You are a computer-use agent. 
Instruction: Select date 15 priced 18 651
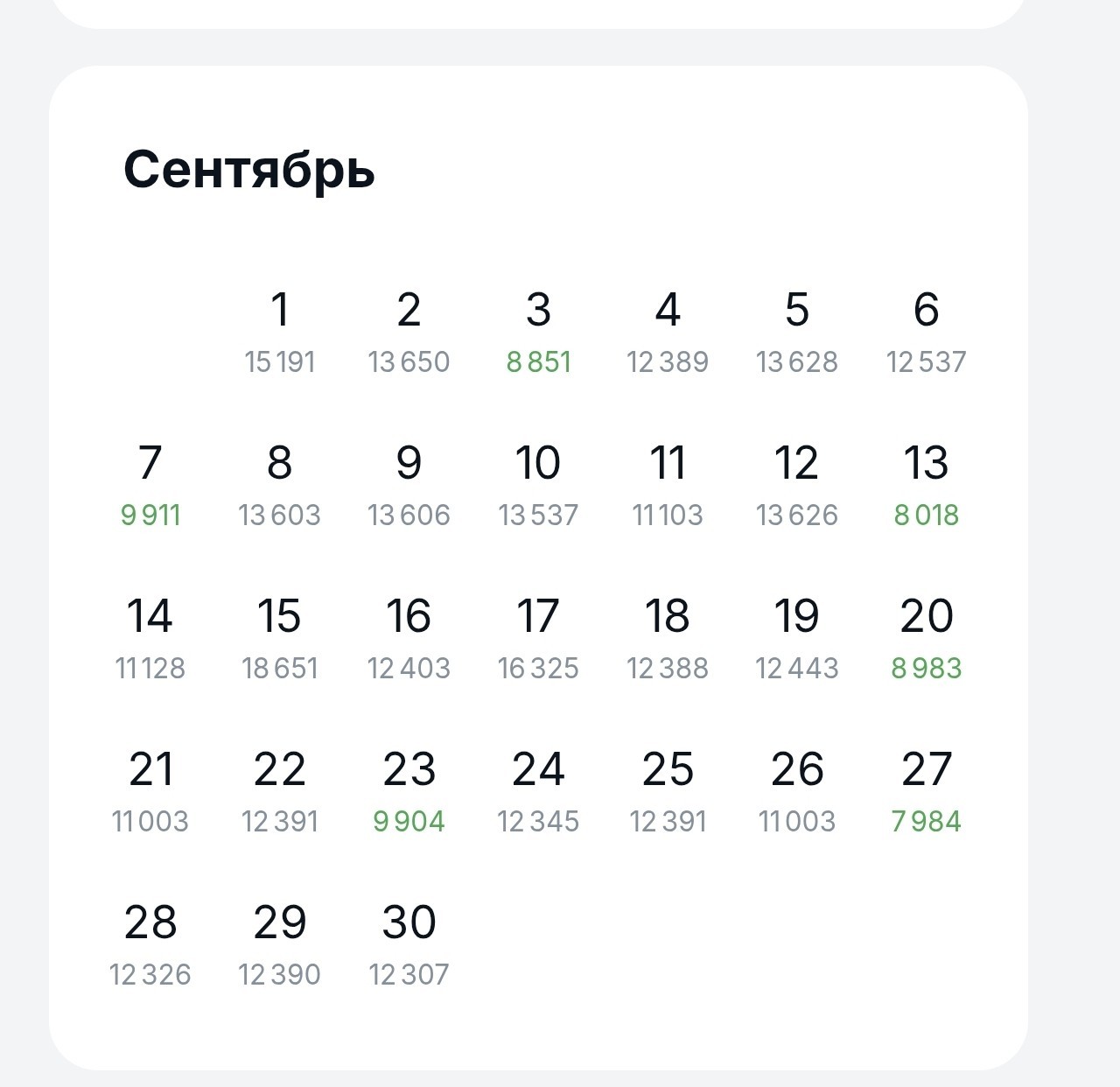(279, 639)
